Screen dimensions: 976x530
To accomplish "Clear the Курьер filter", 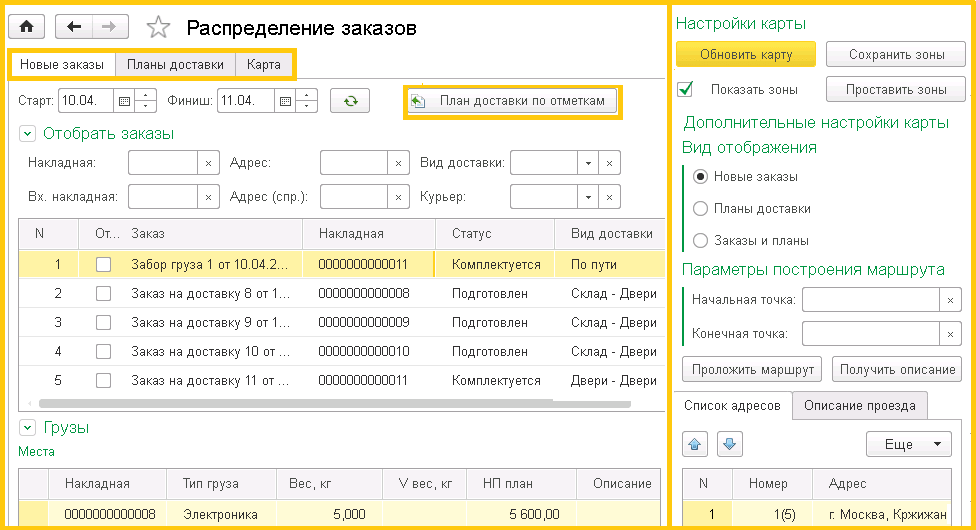I will click(609, 197).
